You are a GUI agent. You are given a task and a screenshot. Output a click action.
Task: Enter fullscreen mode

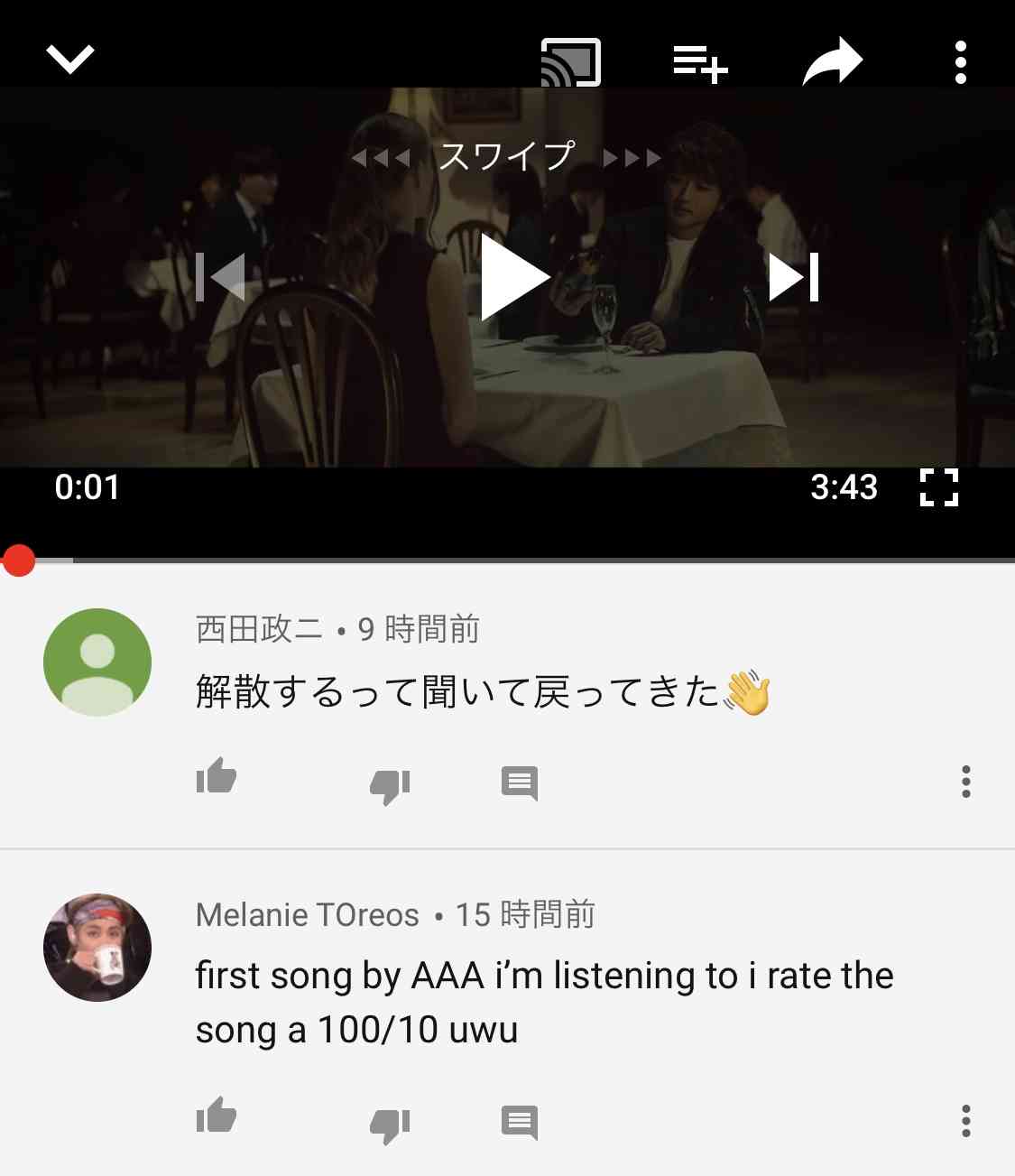[x=939, y=487]
